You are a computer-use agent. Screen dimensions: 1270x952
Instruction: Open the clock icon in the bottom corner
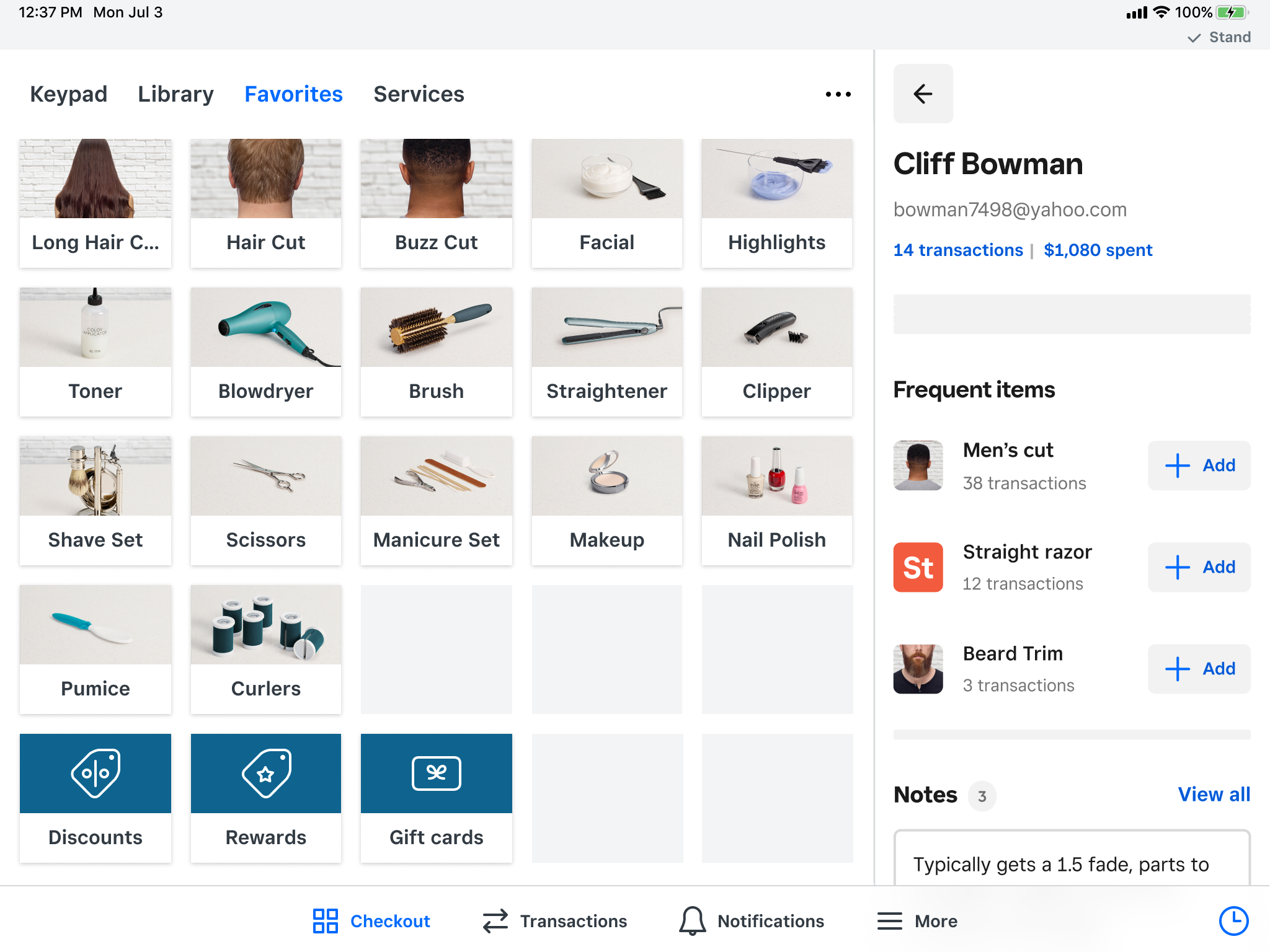[x=1233, y=920]
